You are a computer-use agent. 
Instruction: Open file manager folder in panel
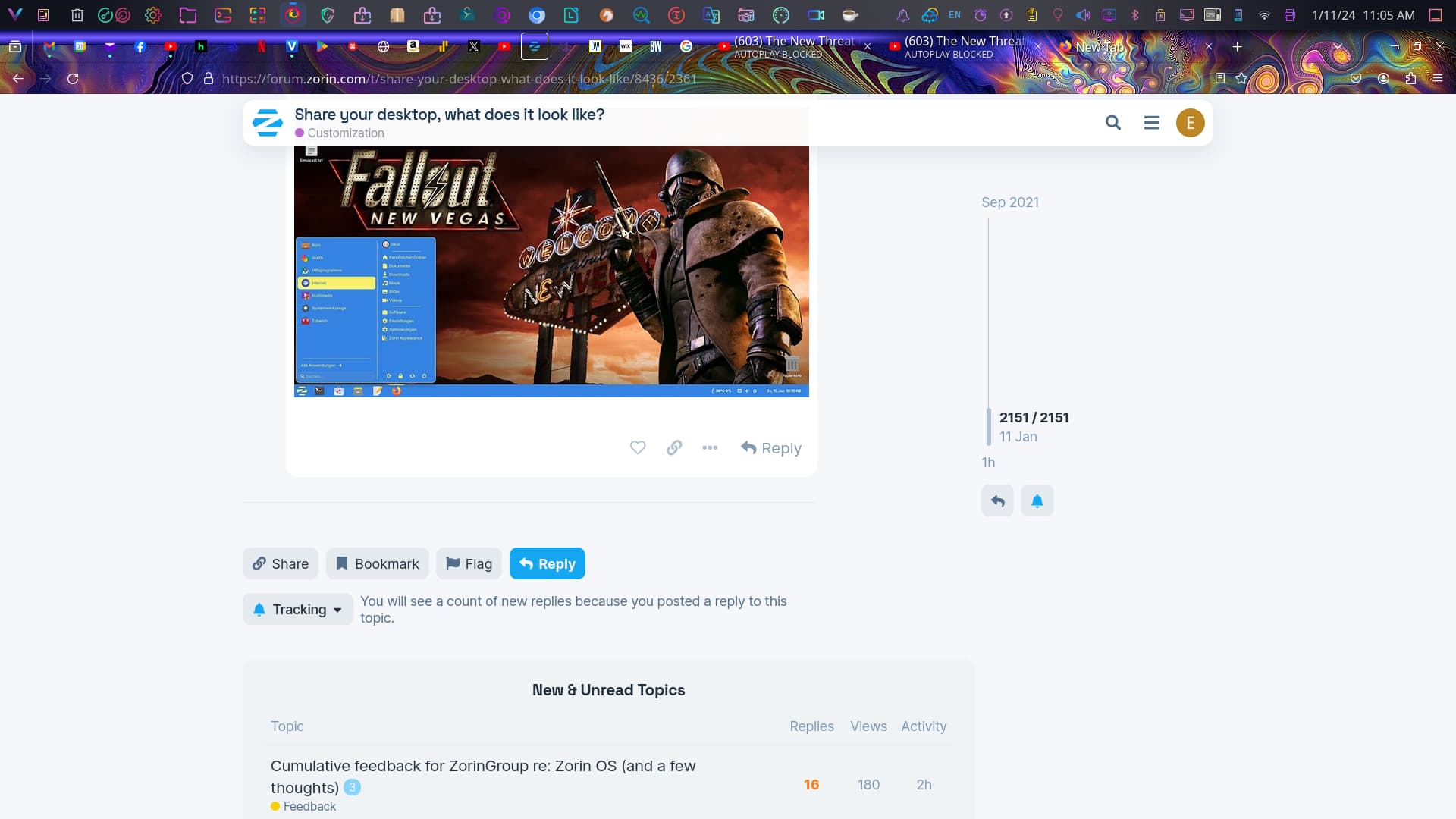[187, 14]
